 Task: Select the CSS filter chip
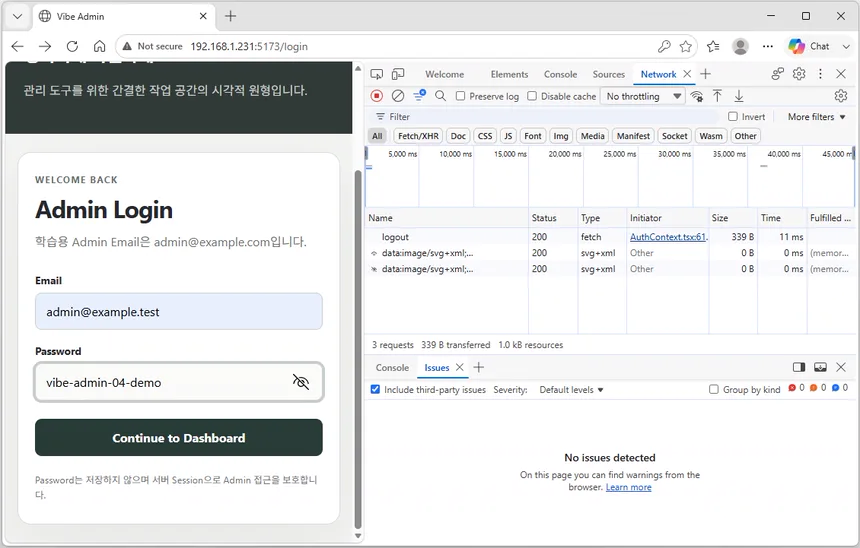485,136
